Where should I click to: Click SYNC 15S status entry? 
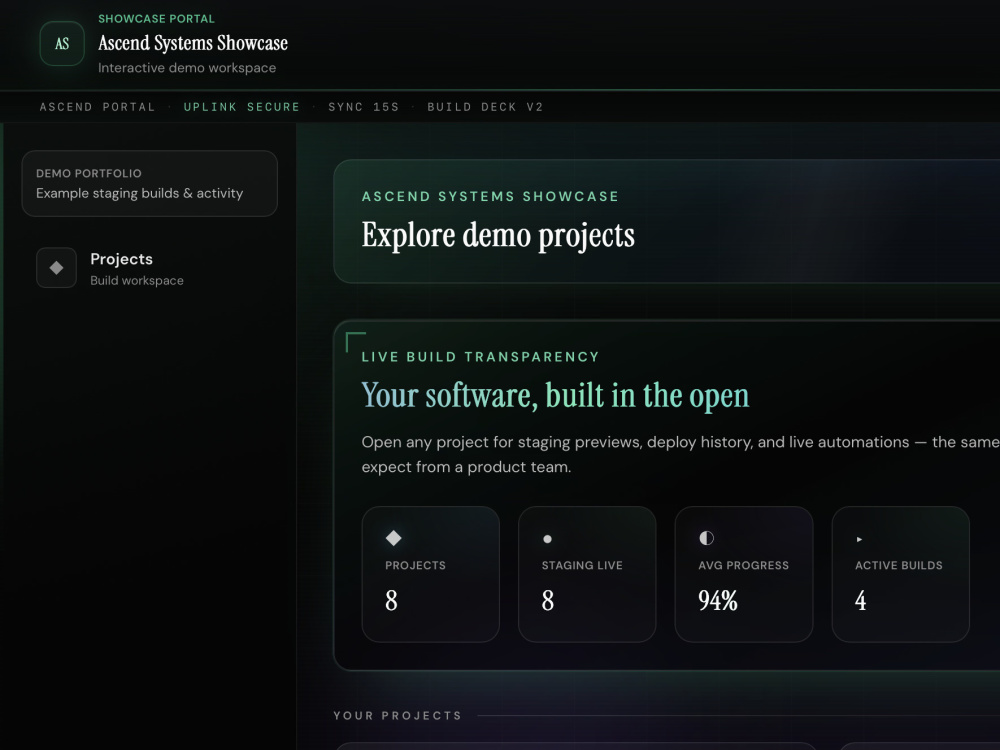tap(364, 107)
